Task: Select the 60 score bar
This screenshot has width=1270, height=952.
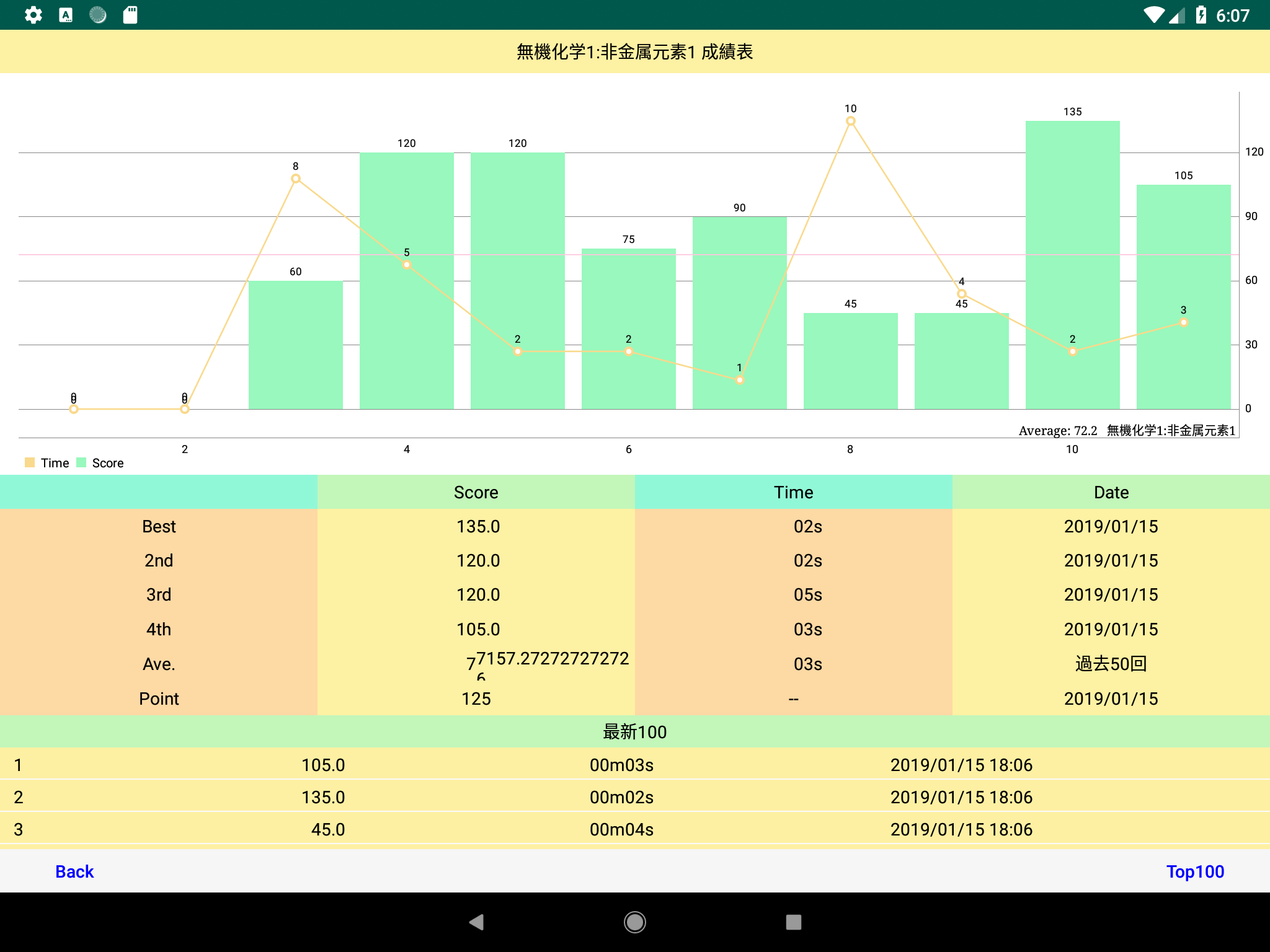Action: (x=296, y=345)
